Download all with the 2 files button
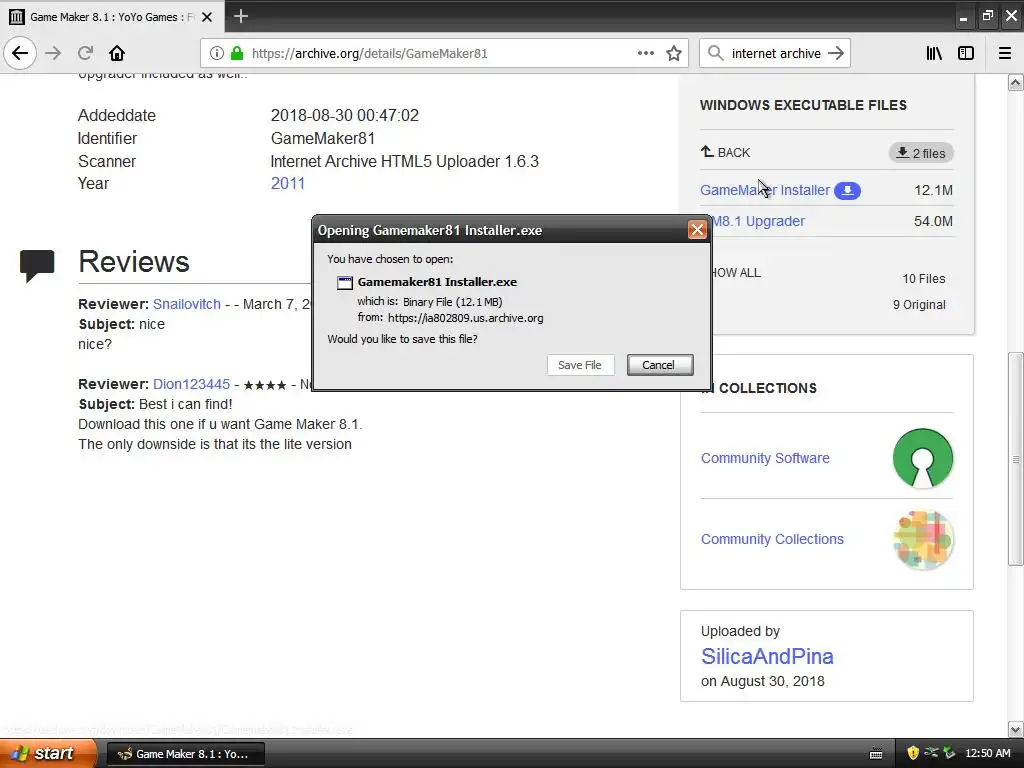 click(x=921, y=153)
